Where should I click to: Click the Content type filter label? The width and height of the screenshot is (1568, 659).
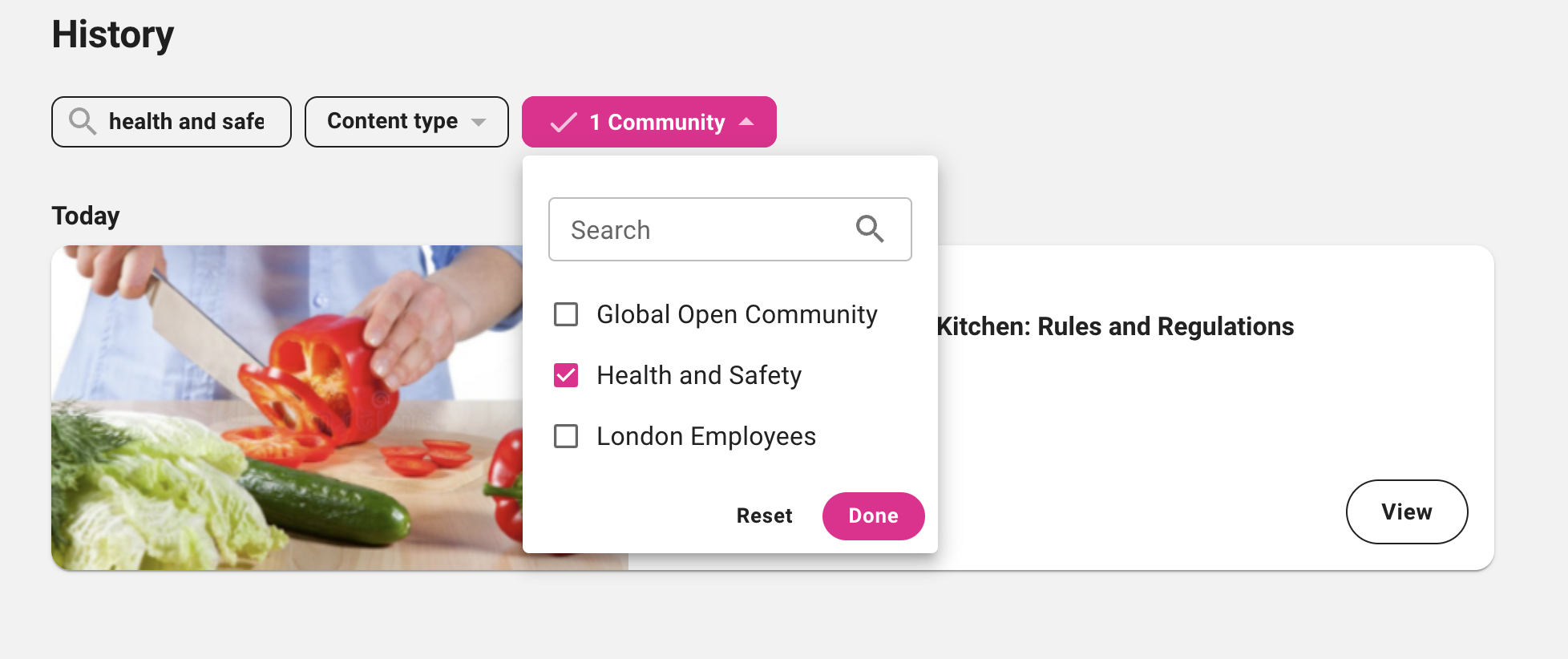(392, 121)
